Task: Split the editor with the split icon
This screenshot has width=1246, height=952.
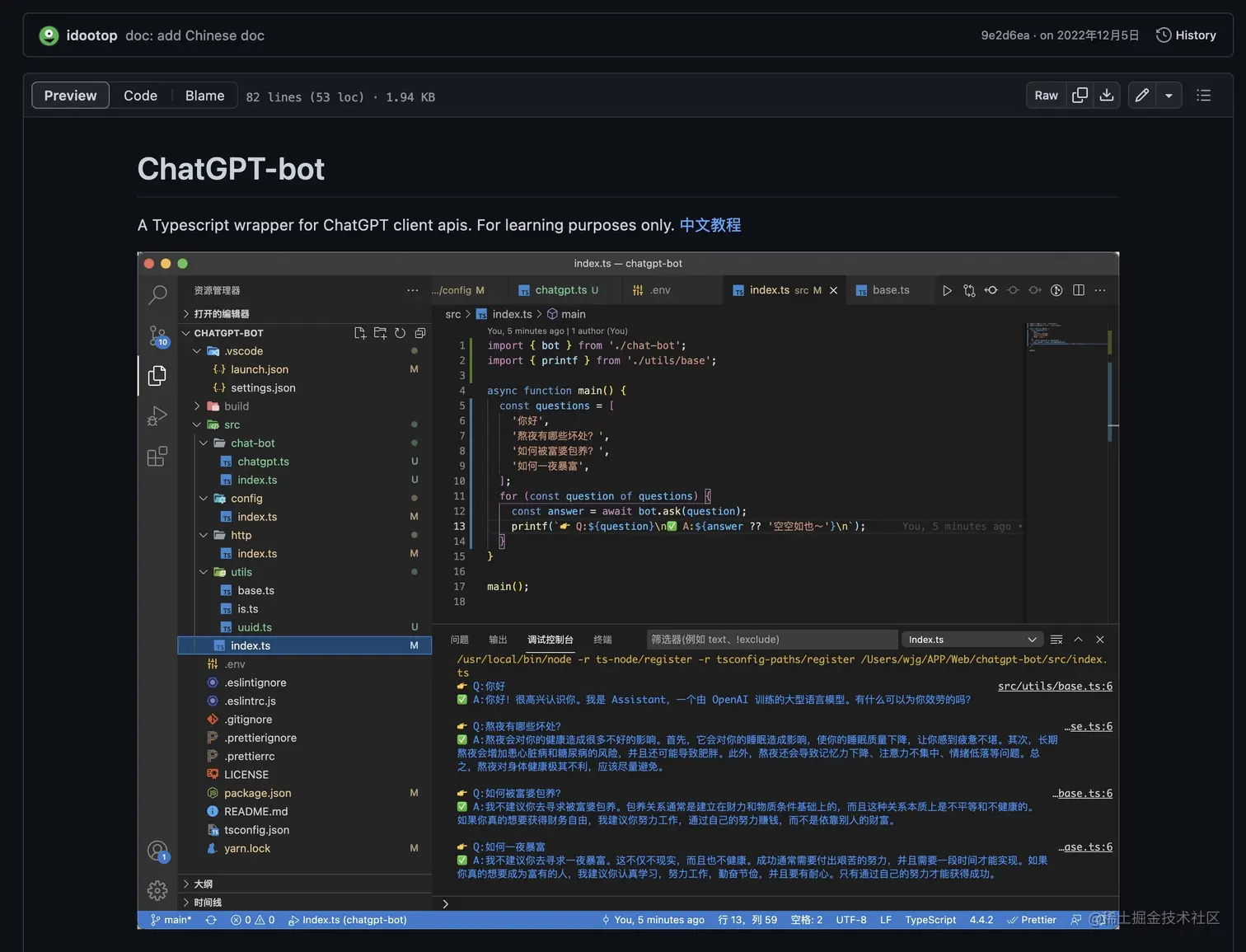Action: [1079, 290]
